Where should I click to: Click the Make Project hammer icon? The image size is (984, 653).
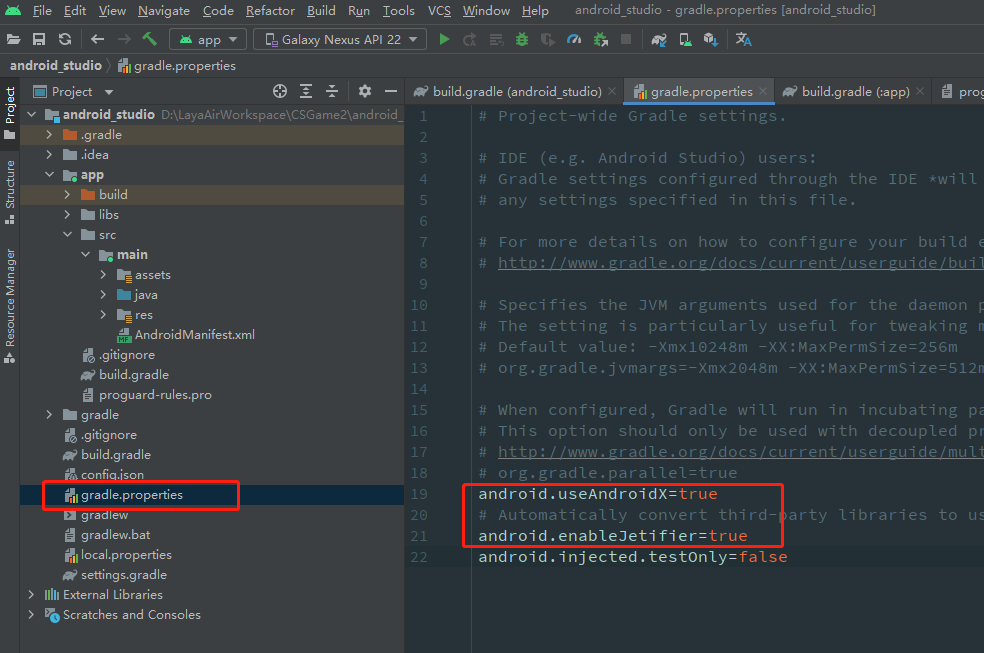149,39
